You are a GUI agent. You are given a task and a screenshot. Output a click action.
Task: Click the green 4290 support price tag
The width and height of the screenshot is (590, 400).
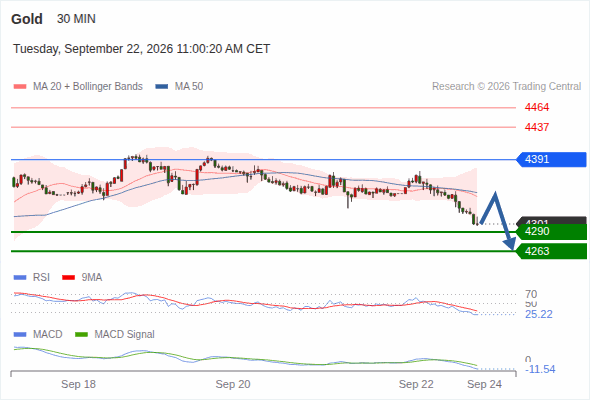pos(551,231)
